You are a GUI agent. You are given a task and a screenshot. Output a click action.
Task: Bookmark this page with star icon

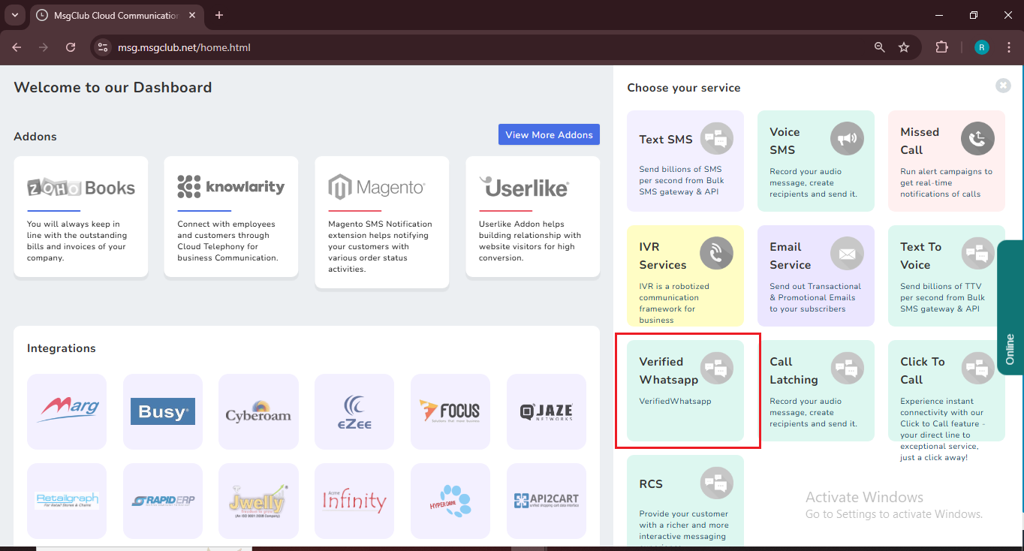[x=904, y=47]
